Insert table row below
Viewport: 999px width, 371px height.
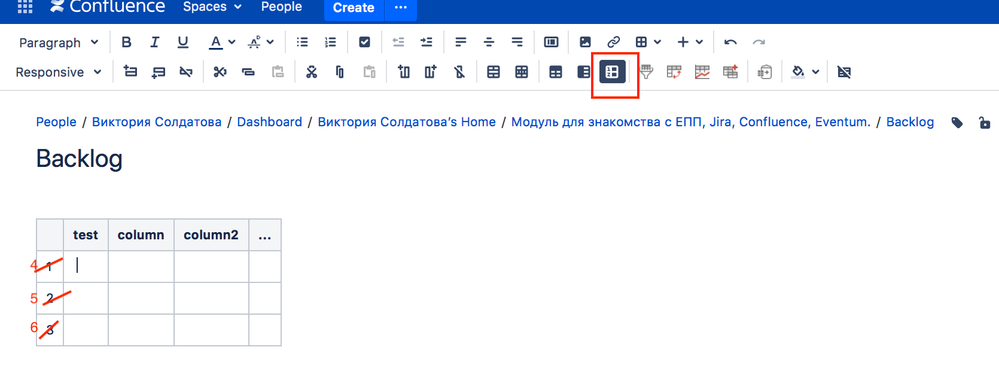click(158, 72)
